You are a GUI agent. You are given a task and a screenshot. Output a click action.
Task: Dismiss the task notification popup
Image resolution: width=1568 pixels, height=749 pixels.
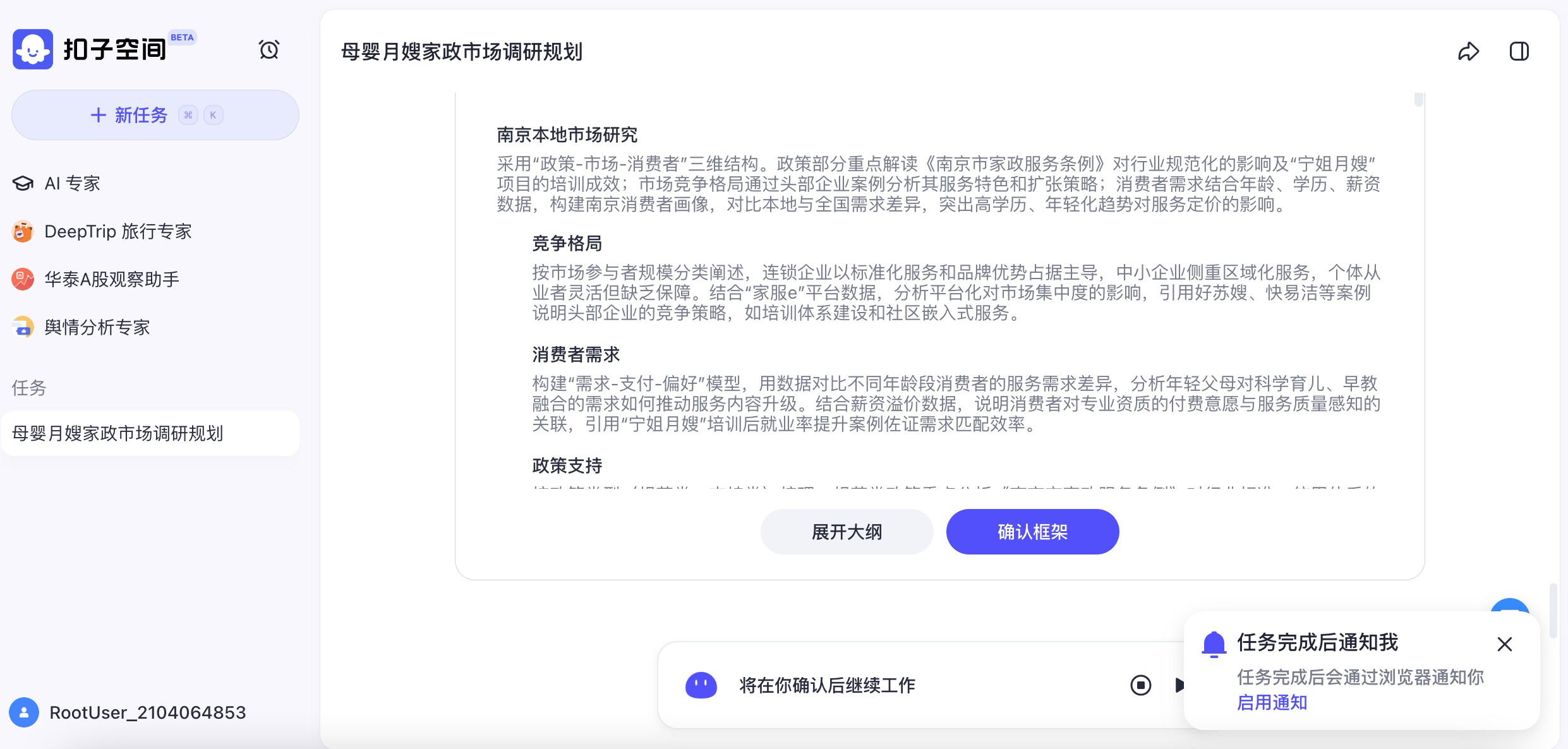point(1504,644)
